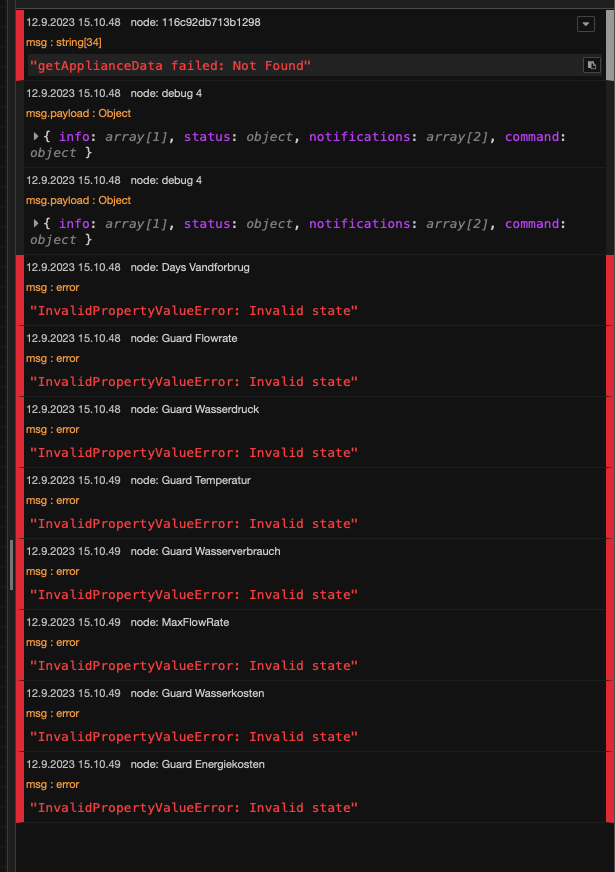
Task: Click the notifications: array[2] property
Action: 359,136
